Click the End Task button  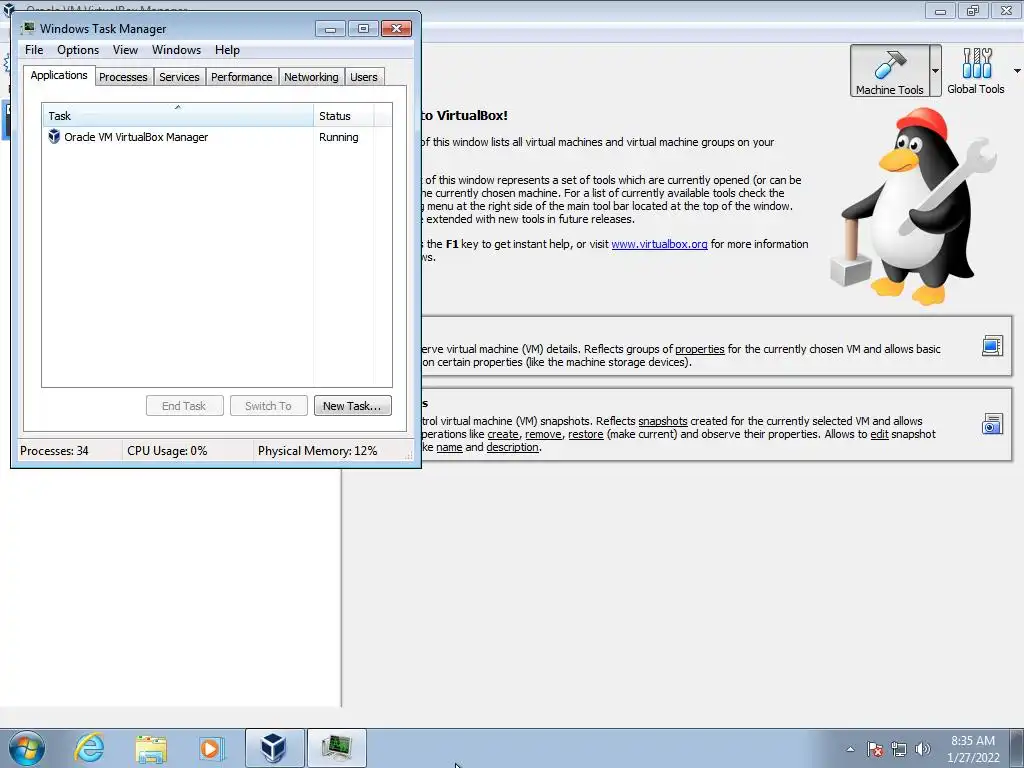click(185, 406)
